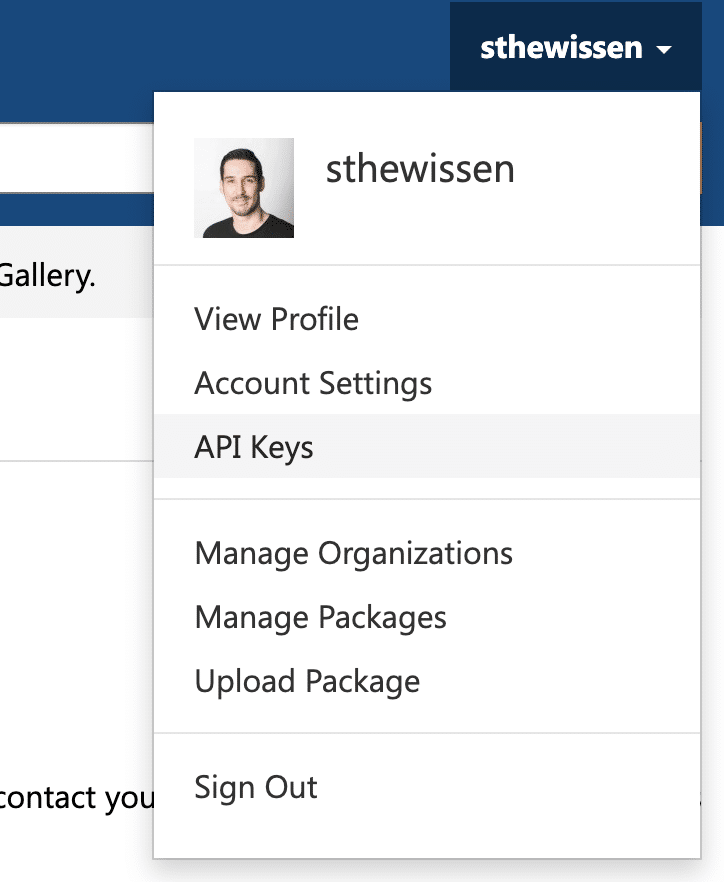724x882 pixels.
Task: Click the sthewissen username beside the avatar
Action: pos(420,169)
